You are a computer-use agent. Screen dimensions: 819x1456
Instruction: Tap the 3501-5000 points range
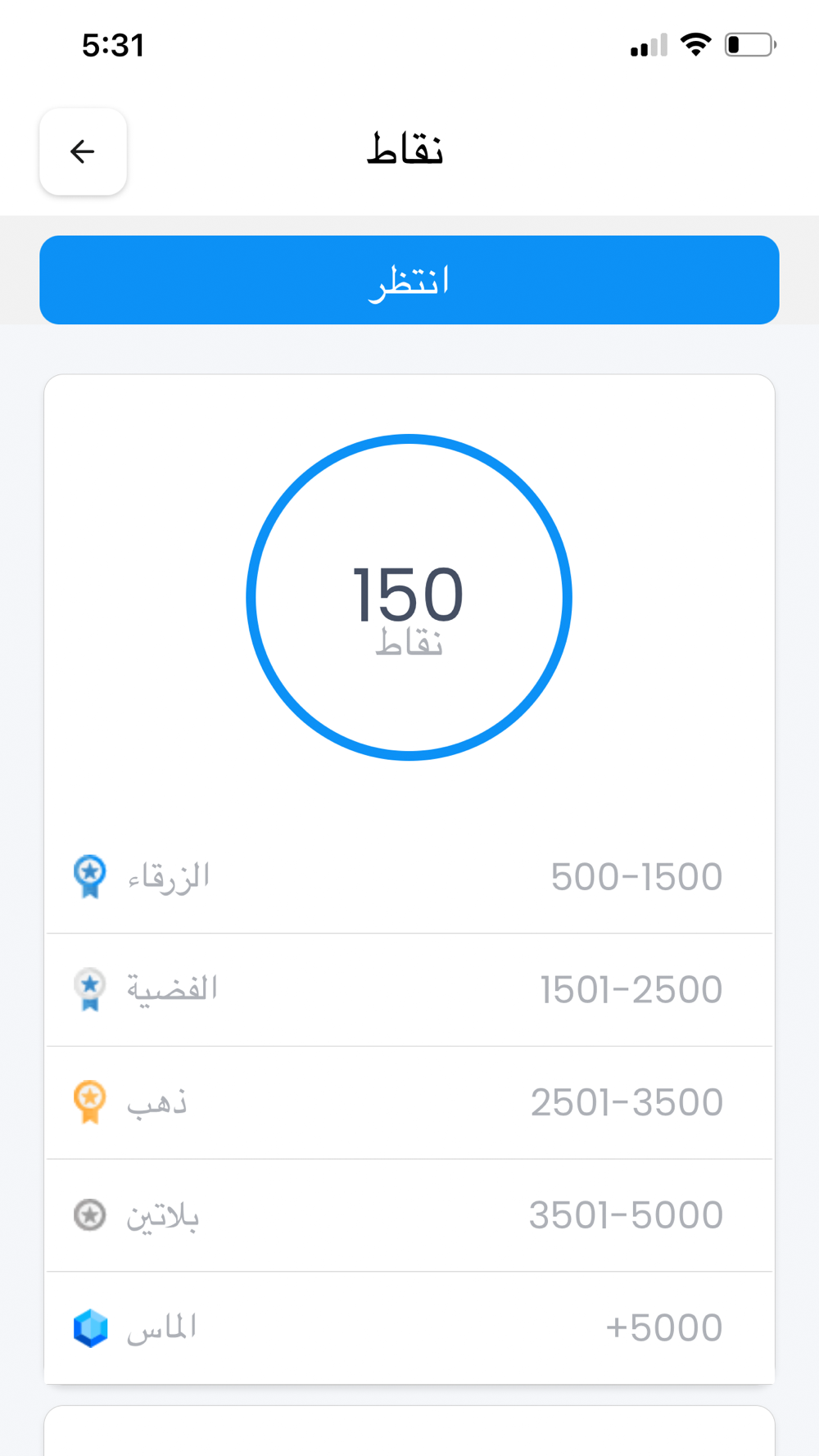[626, 1215]
